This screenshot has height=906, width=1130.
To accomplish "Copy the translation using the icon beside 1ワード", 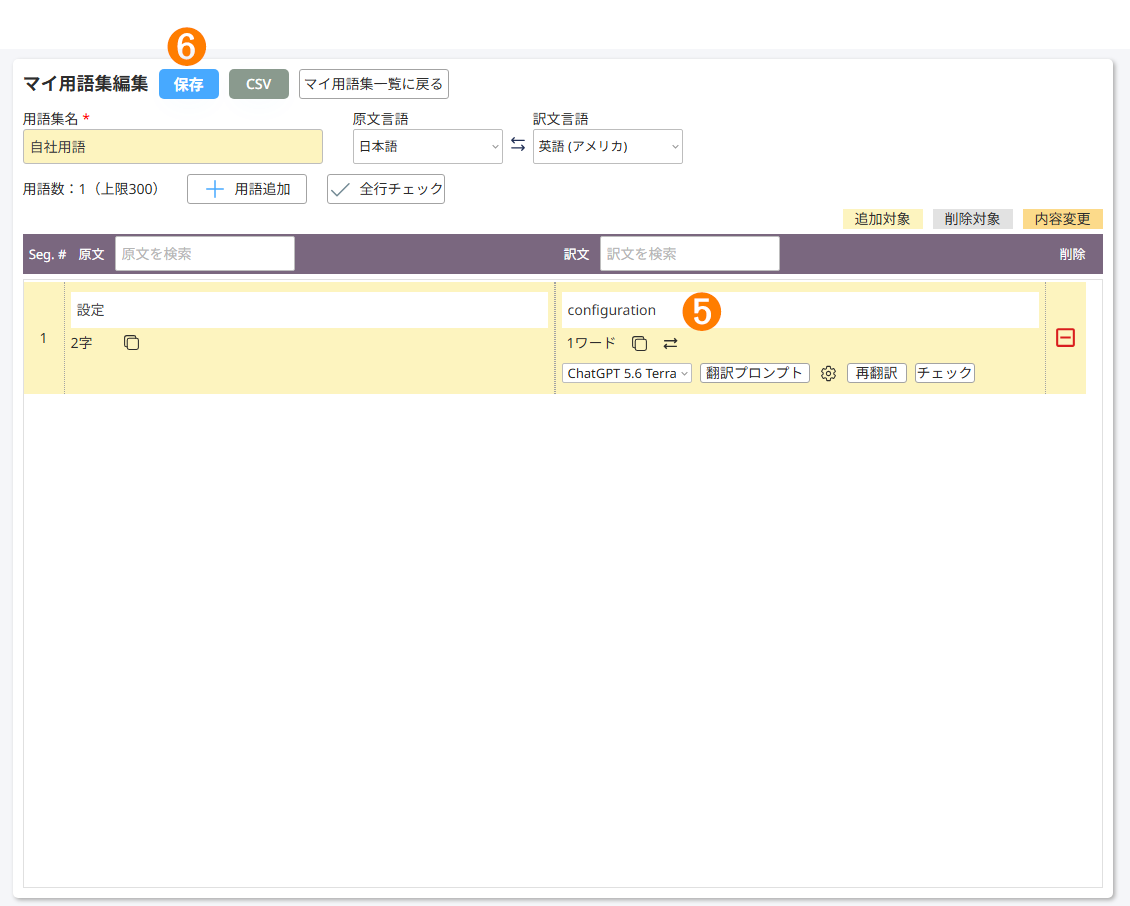I will click(x=639, y=343).
